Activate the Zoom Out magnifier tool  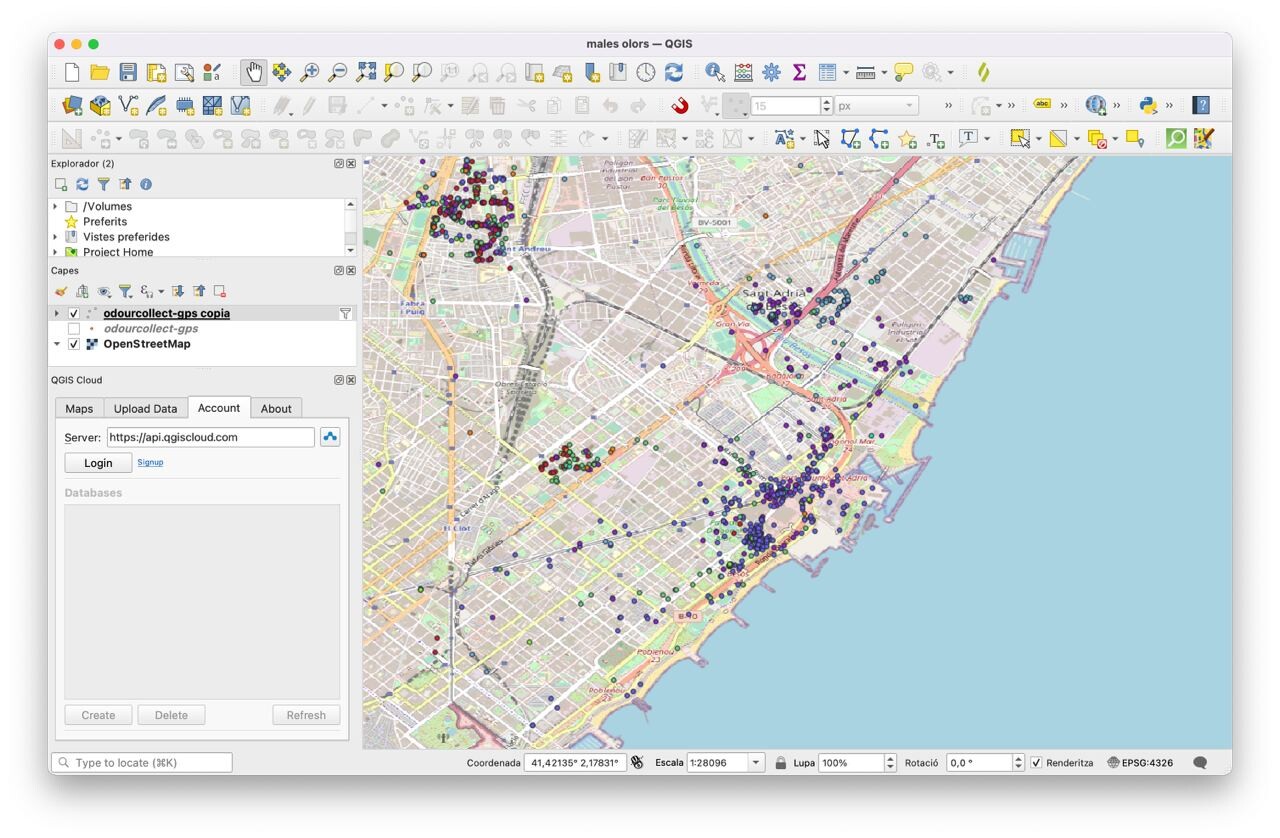tap(338, 72)
